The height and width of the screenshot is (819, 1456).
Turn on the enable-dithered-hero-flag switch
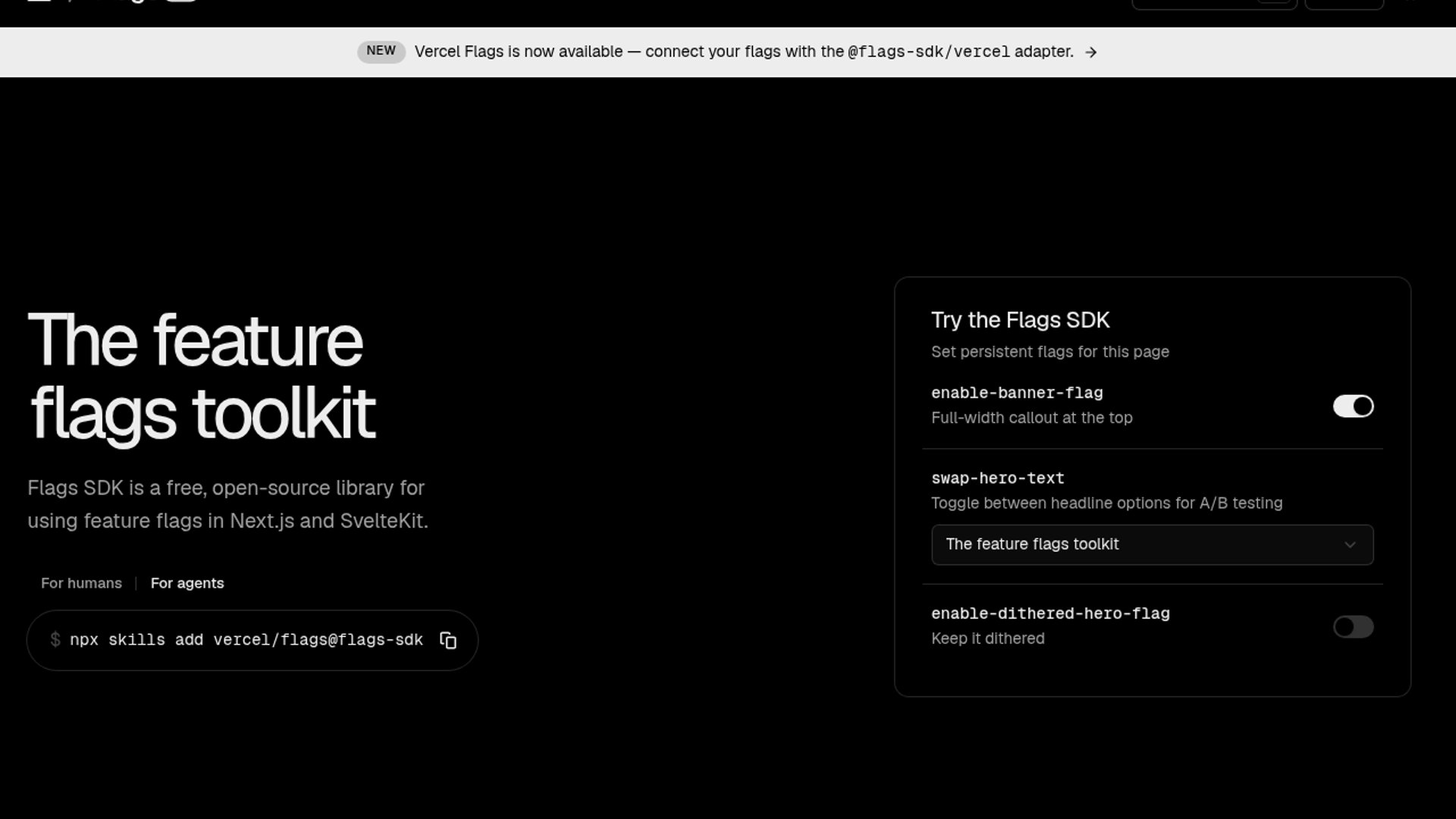coord(1354,627)
